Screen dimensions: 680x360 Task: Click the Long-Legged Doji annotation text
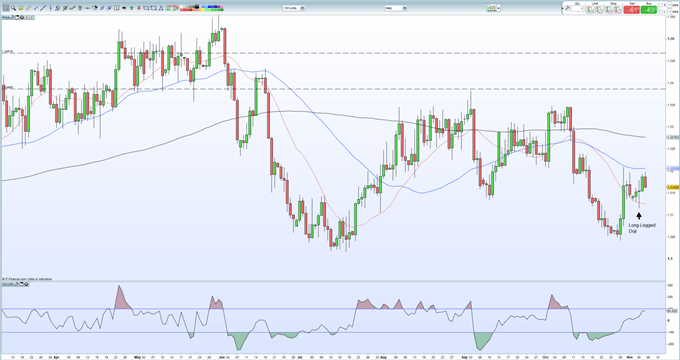pos(642,228)
